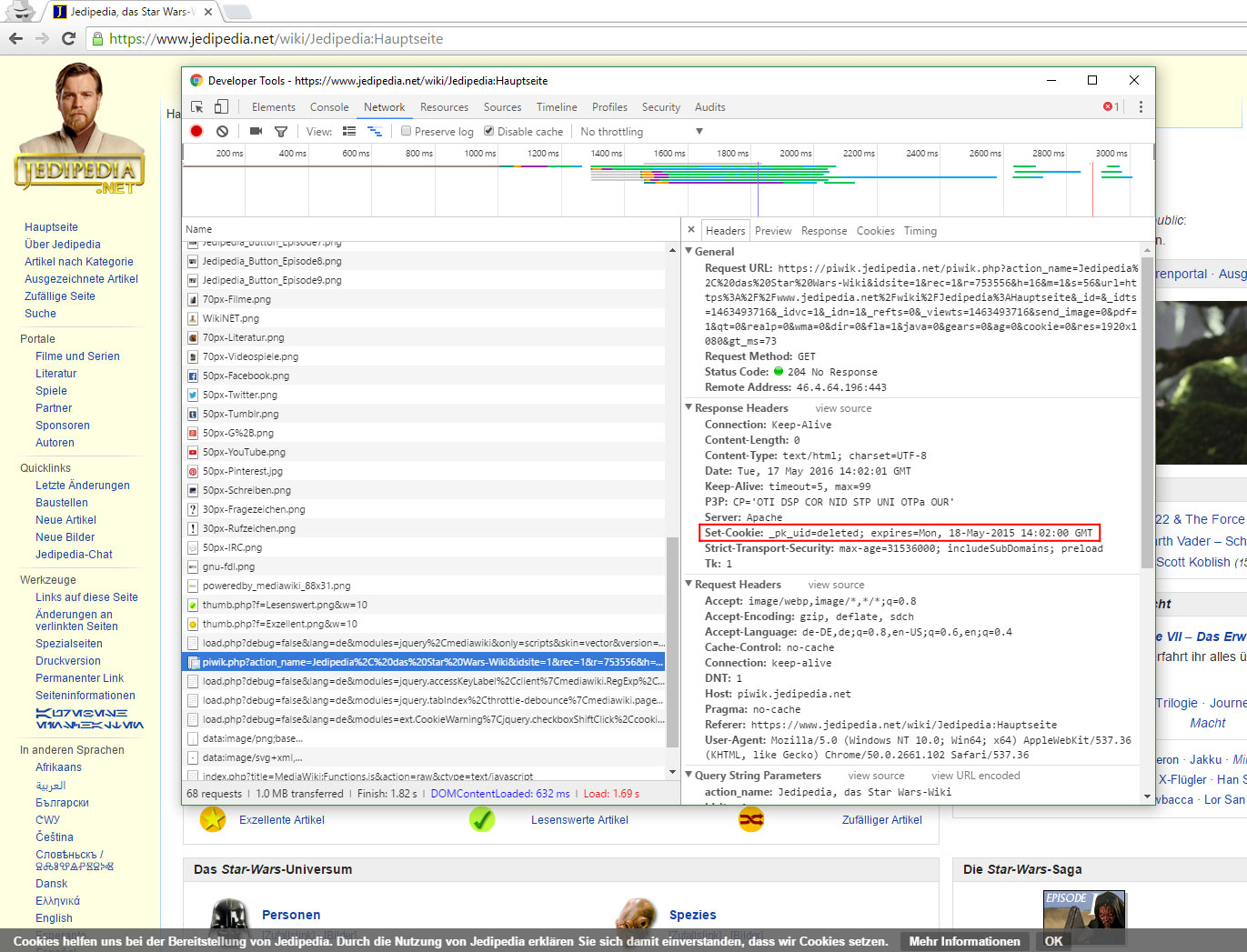Click the Jedipedia.net logo

(79, 128)
